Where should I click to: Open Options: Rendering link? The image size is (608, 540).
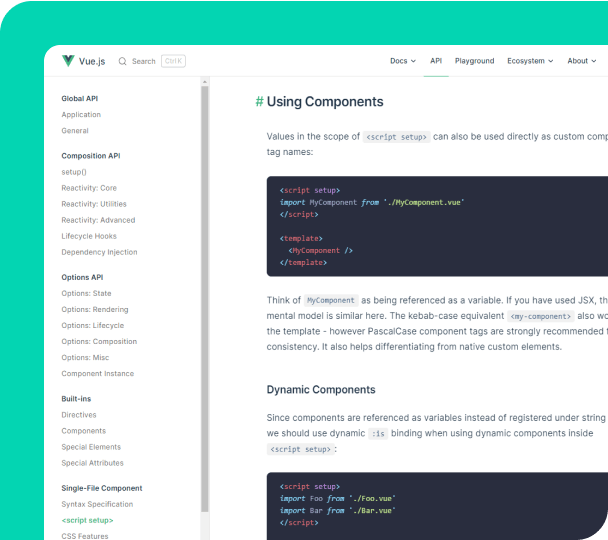coord(94,309)
